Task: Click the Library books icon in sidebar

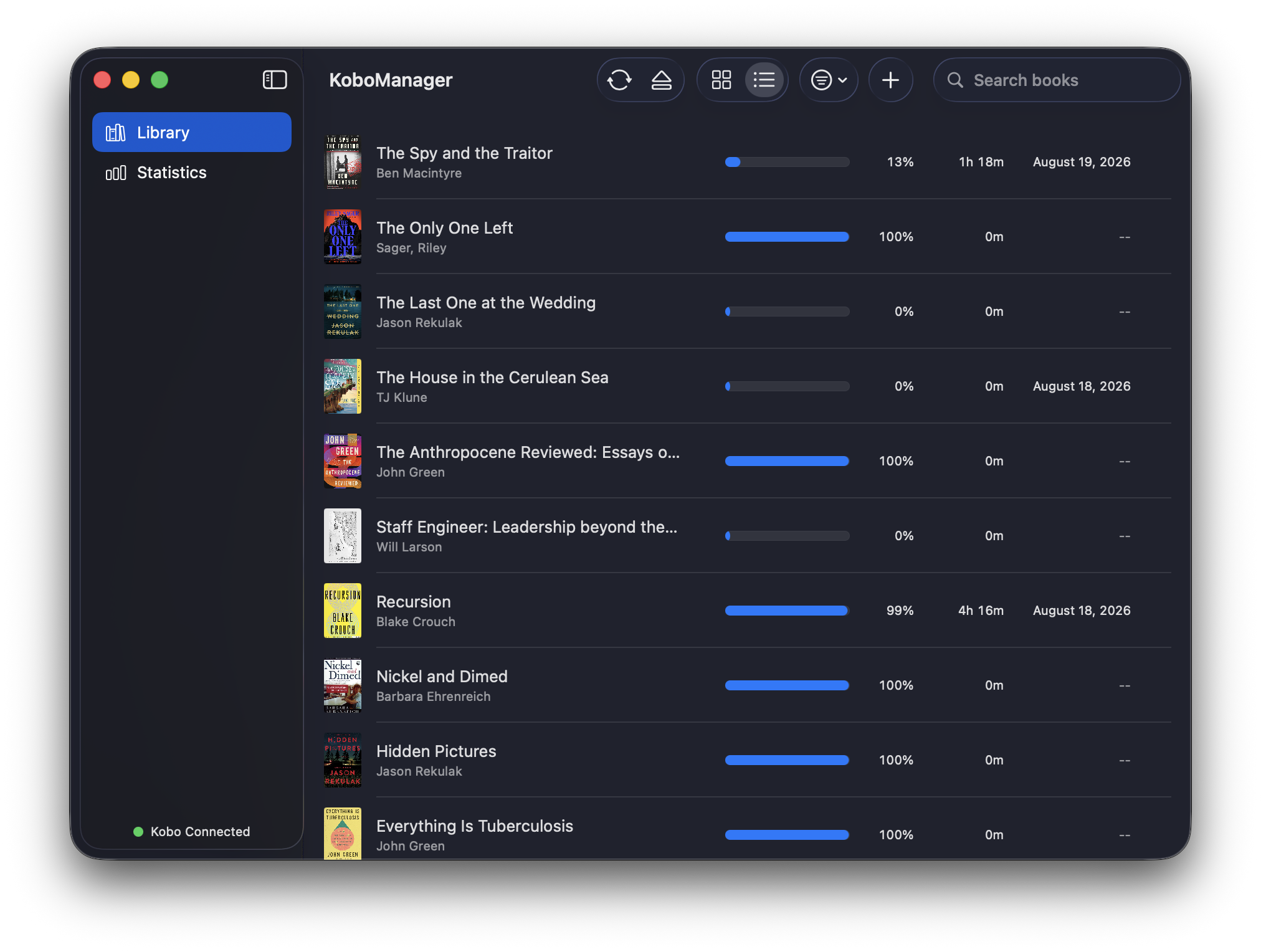Action: tap(116, 132)
